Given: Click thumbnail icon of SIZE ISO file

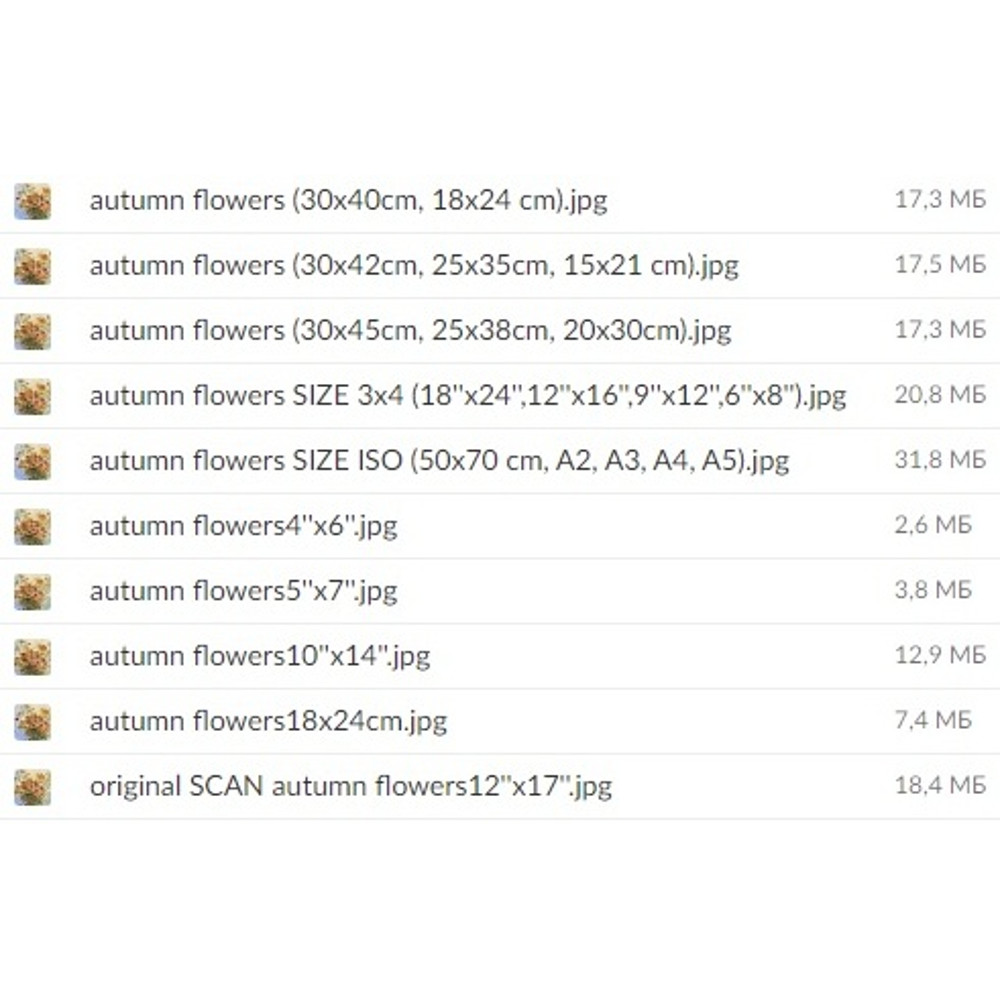Looking at the screenshot, I should (x=33, y=461).
